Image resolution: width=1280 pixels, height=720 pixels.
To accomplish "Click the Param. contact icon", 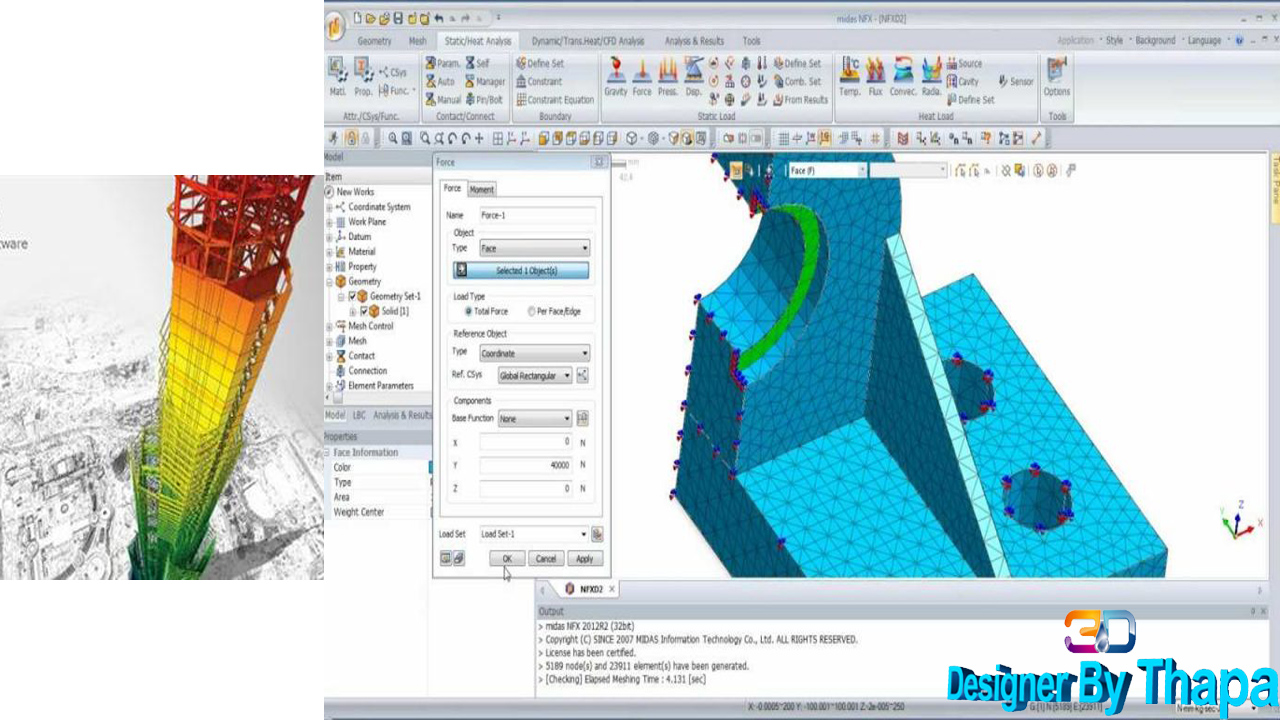I will (x=442, y=63).
